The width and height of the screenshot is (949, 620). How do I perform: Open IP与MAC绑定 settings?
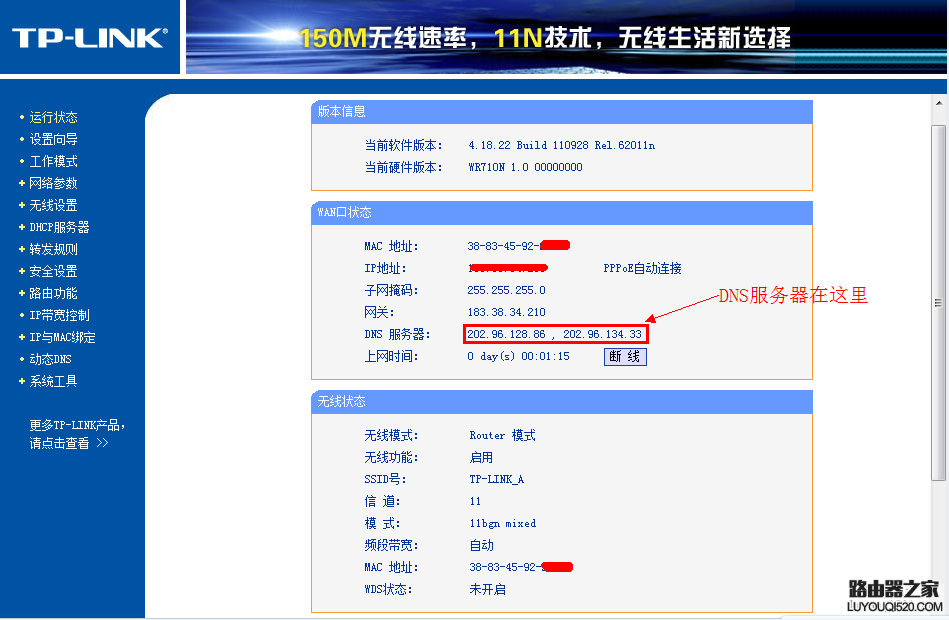point(62,336)
